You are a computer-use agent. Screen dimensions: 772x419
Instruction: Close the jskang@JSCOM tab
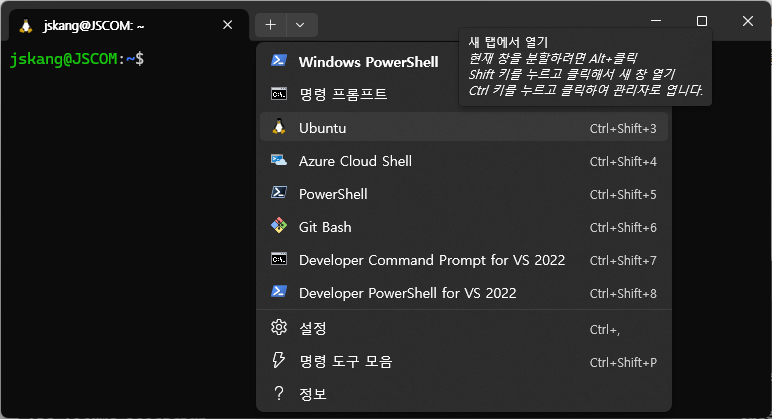[227, 25]
